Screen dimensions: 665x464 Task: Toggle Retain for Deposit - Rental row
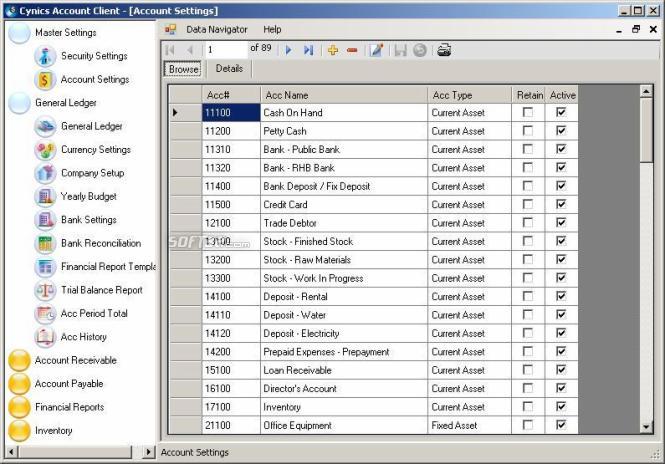click(x=528, y=296)
